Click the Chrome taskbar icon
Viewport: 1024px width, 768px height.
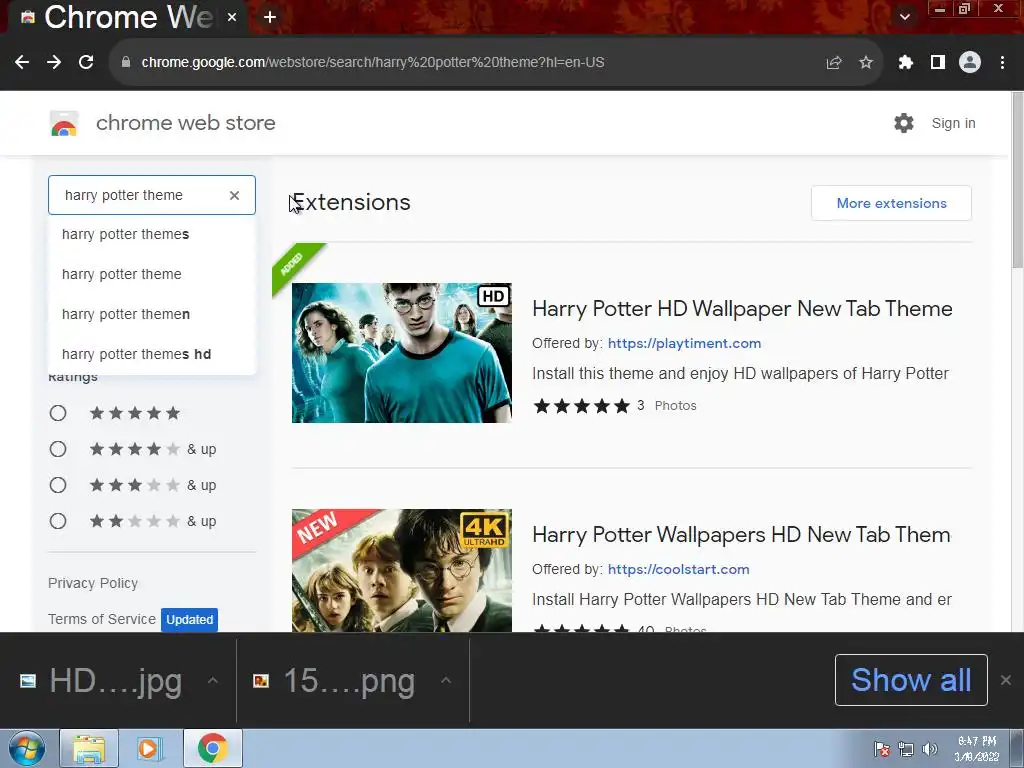[x=212, y=748]
